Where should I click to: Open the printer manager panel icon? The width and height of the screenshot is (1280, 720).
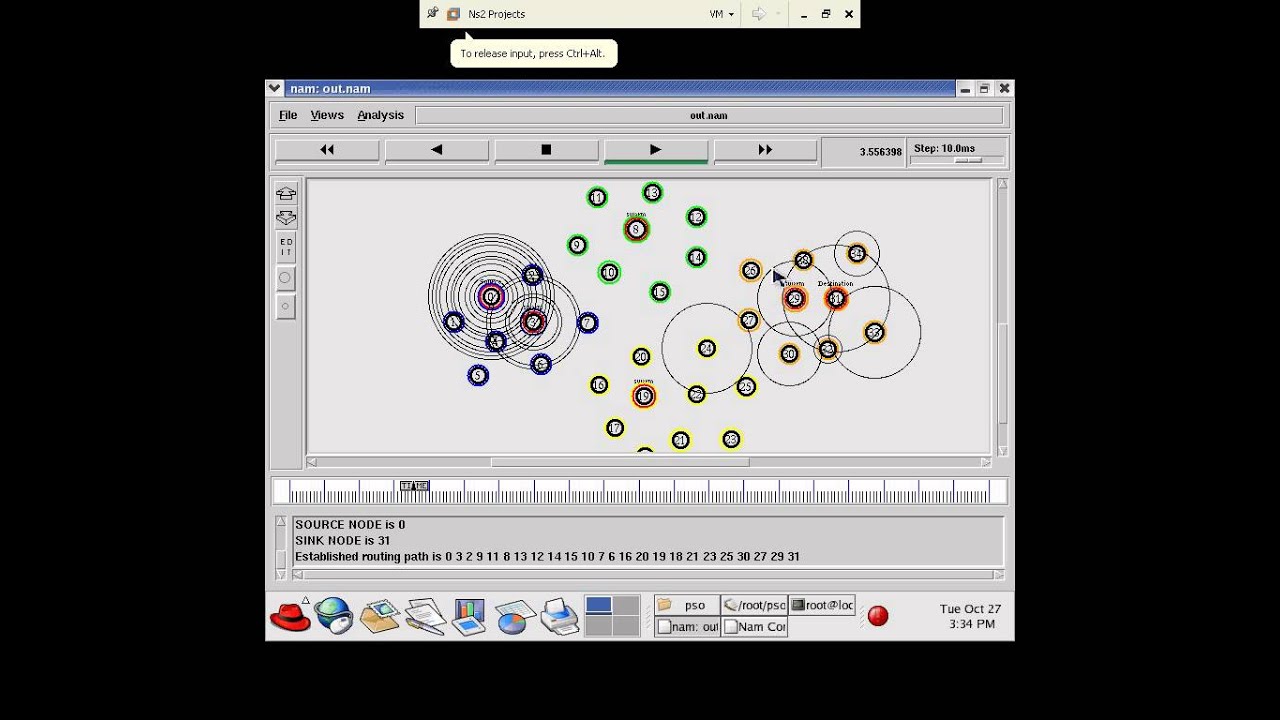click(560, 616)
